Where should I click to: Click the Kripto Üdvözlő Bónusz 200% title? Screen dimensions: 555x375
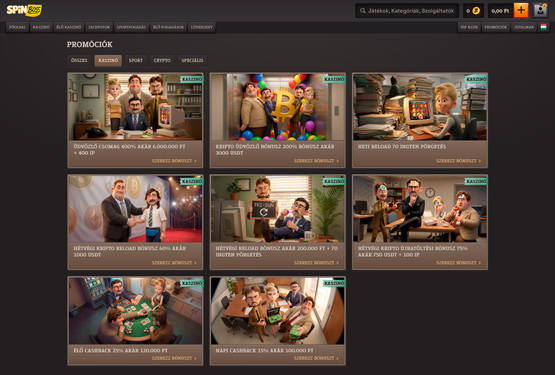(x=275, y=149)
